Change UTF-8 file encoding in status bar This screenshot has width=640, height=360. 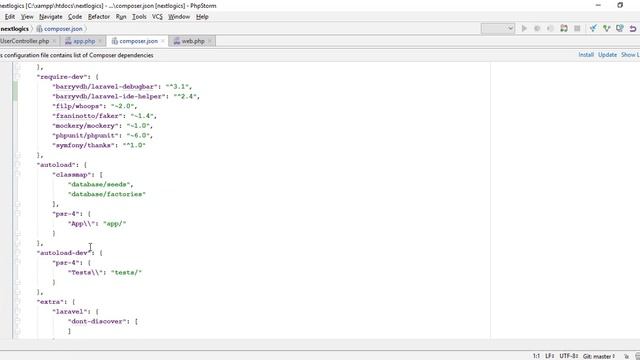569,356
